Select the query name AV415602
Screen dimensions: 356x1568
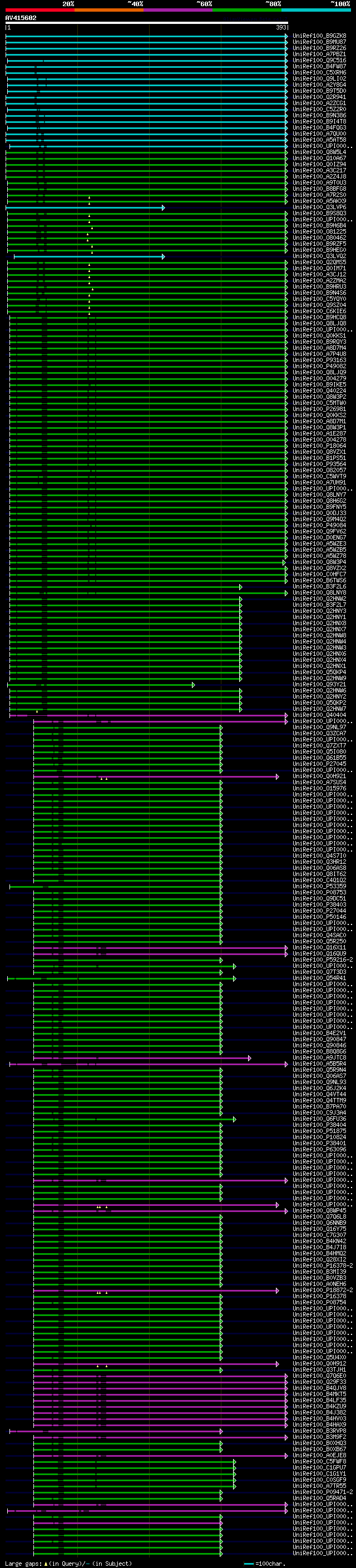tap(21, 18)
